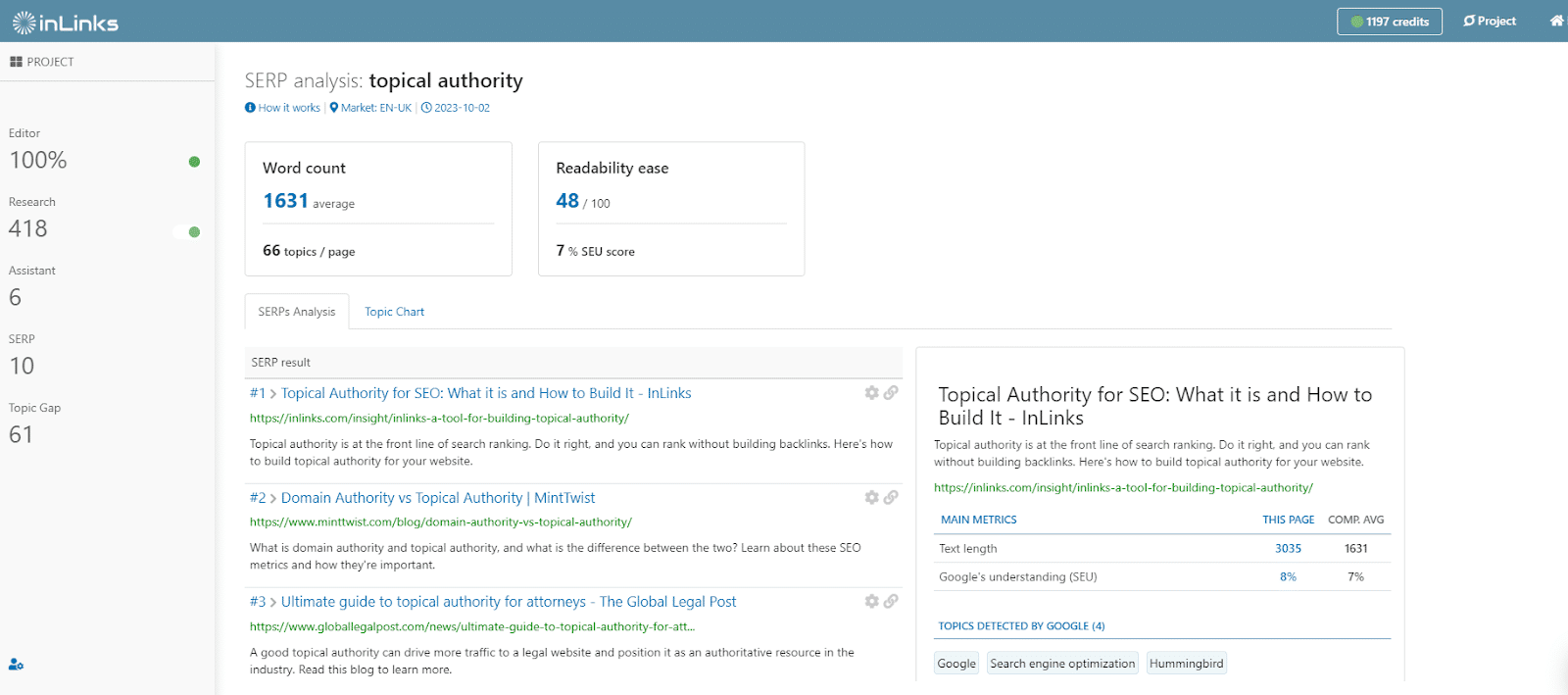Open the Project refresh link in header
Image resolution: width=1568 pixels, height=695 pixels.
pos(1490,21)
